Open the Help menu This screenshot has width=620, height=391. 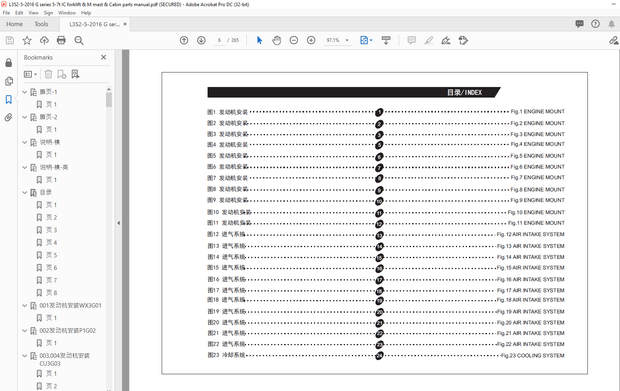click(x=86, y=13)
